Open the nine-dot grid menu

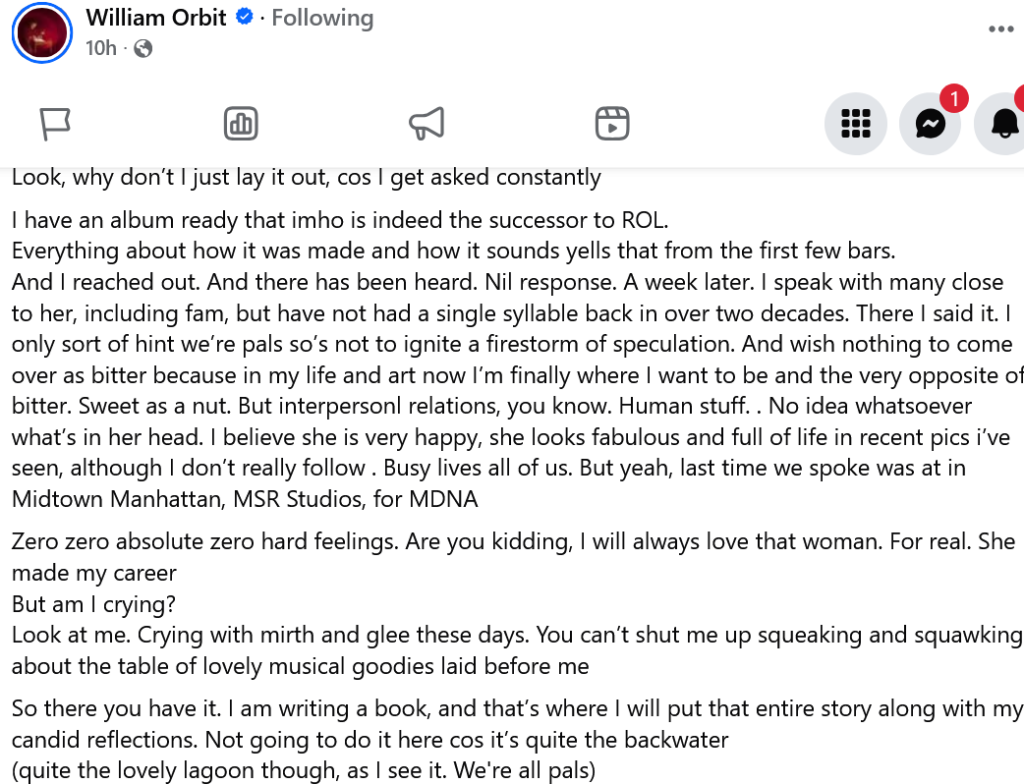(855, 124)
